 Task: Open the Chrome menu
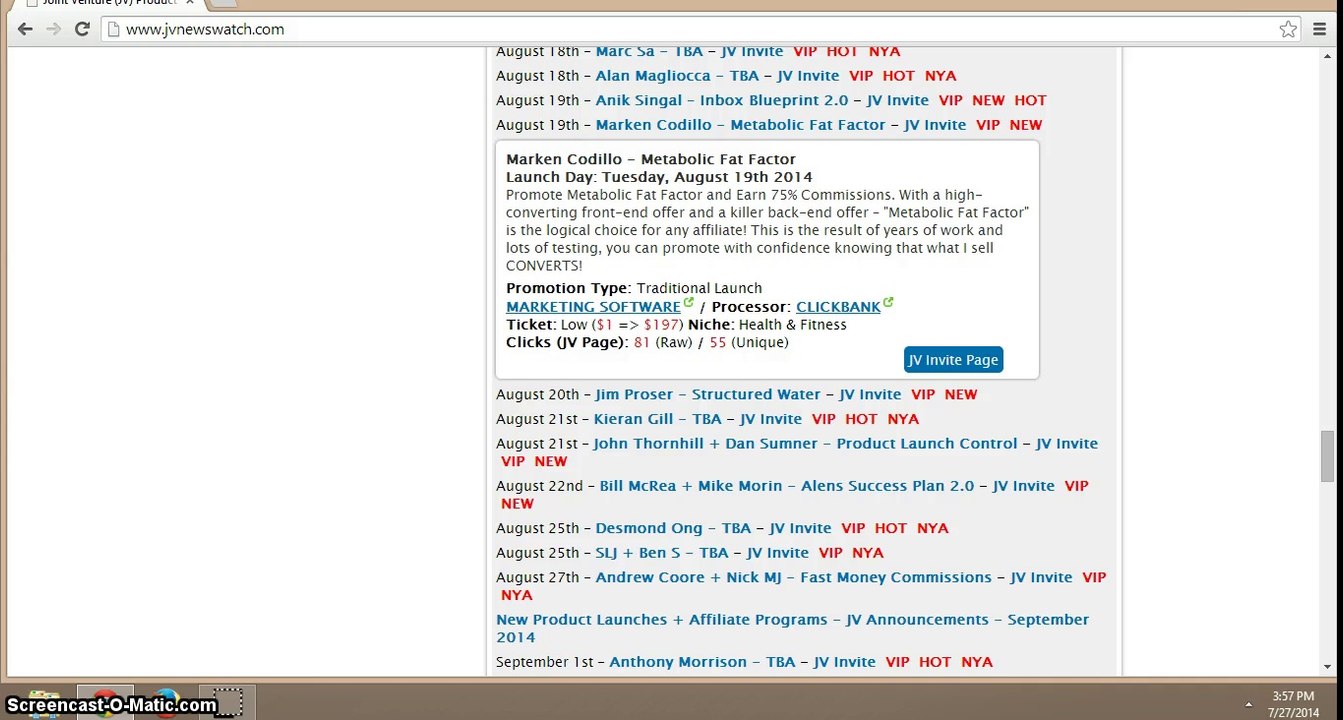pos(1321,29)
